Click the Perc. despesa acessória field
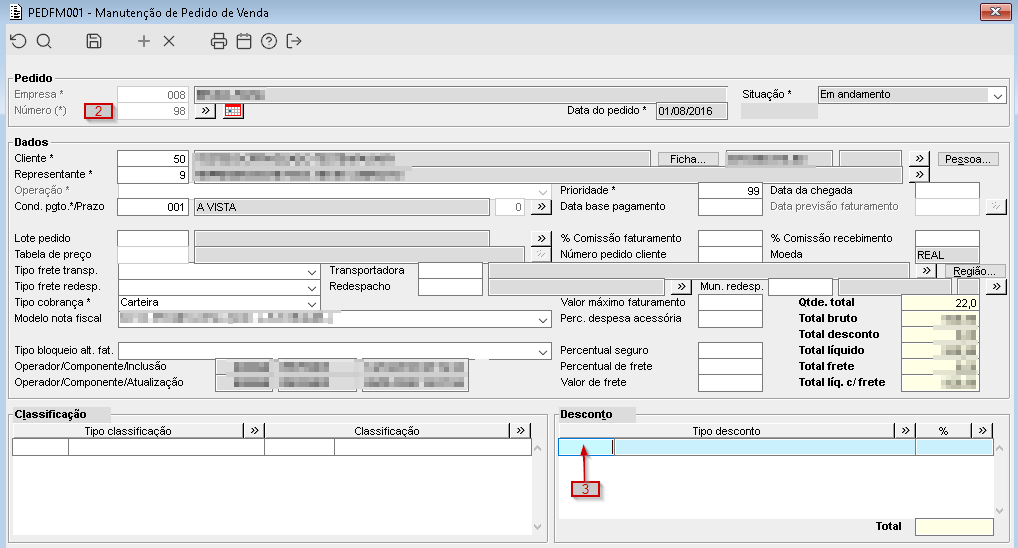The height and width of the screenshot is (548, 1018). pyautogui.click(x=730, y=319)
